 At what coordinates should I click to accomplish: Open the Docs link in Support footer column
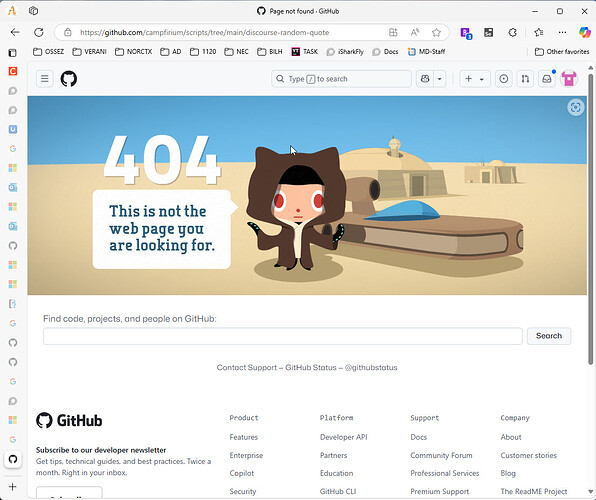[418, 437]
